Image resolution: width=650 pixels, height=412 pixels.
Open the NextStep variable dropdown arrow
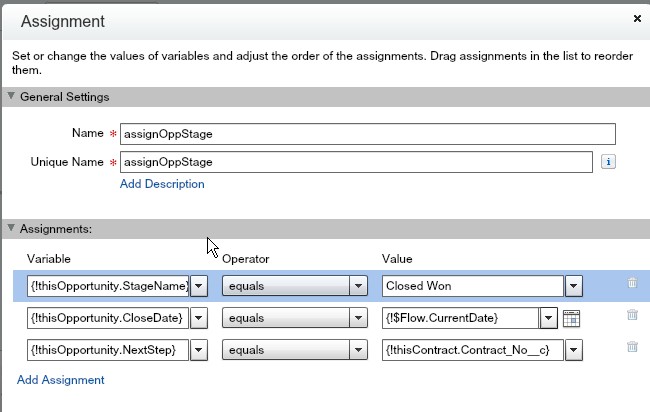tap(199, 349)
